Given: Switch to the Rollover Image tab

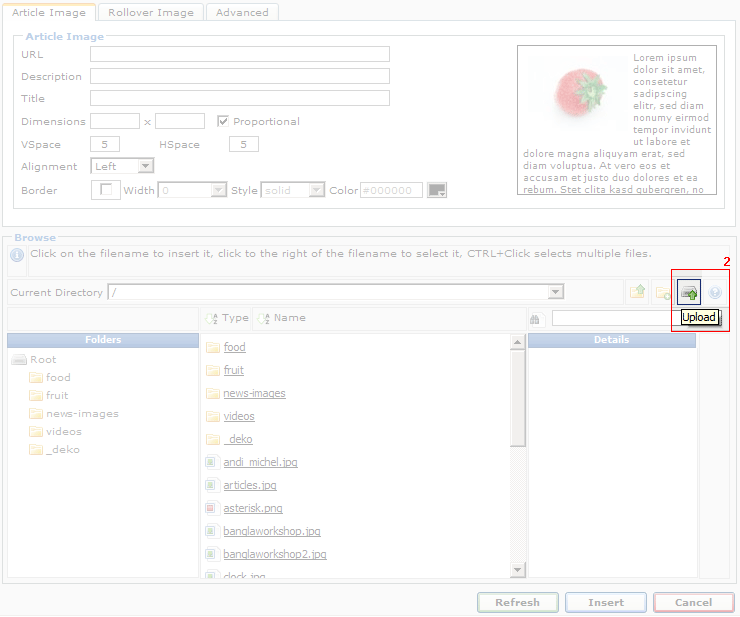Looking at the screenshot, I should point(151,12).
